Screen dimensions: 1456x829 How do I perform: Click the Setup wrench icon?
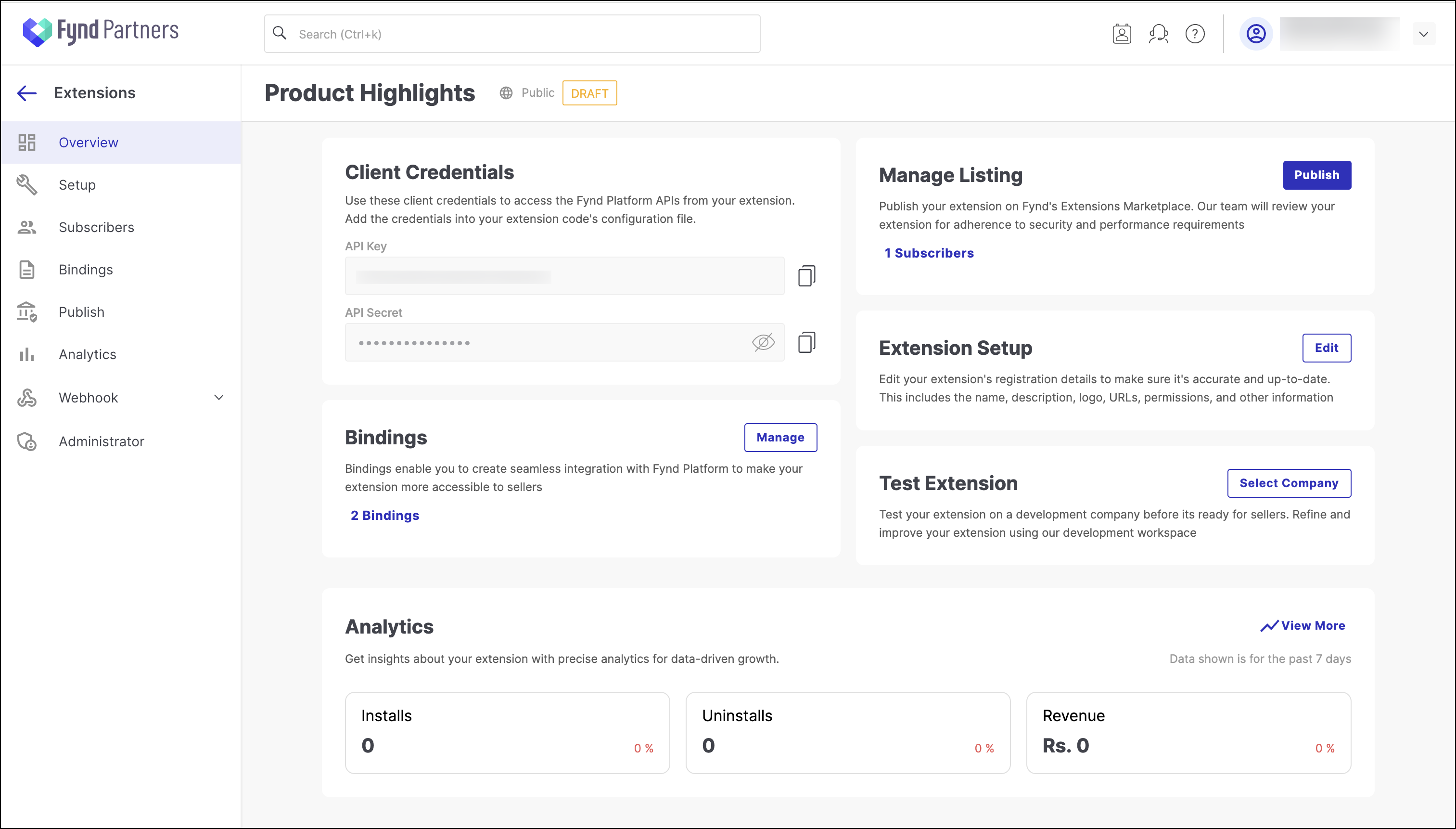(x=27, y=184)
